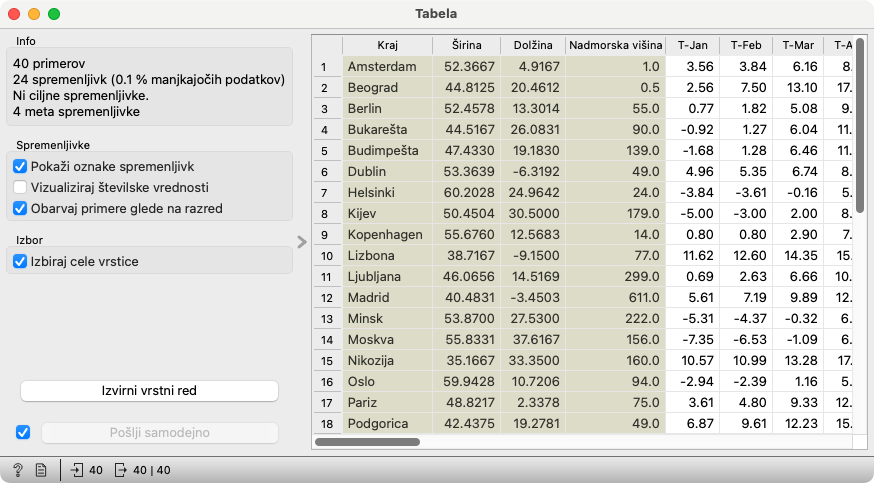Viewport: 874px width, 483px height.
Task: Select all rows via the table corner cell
Action: pyautogui.click(x=326, y=45)
